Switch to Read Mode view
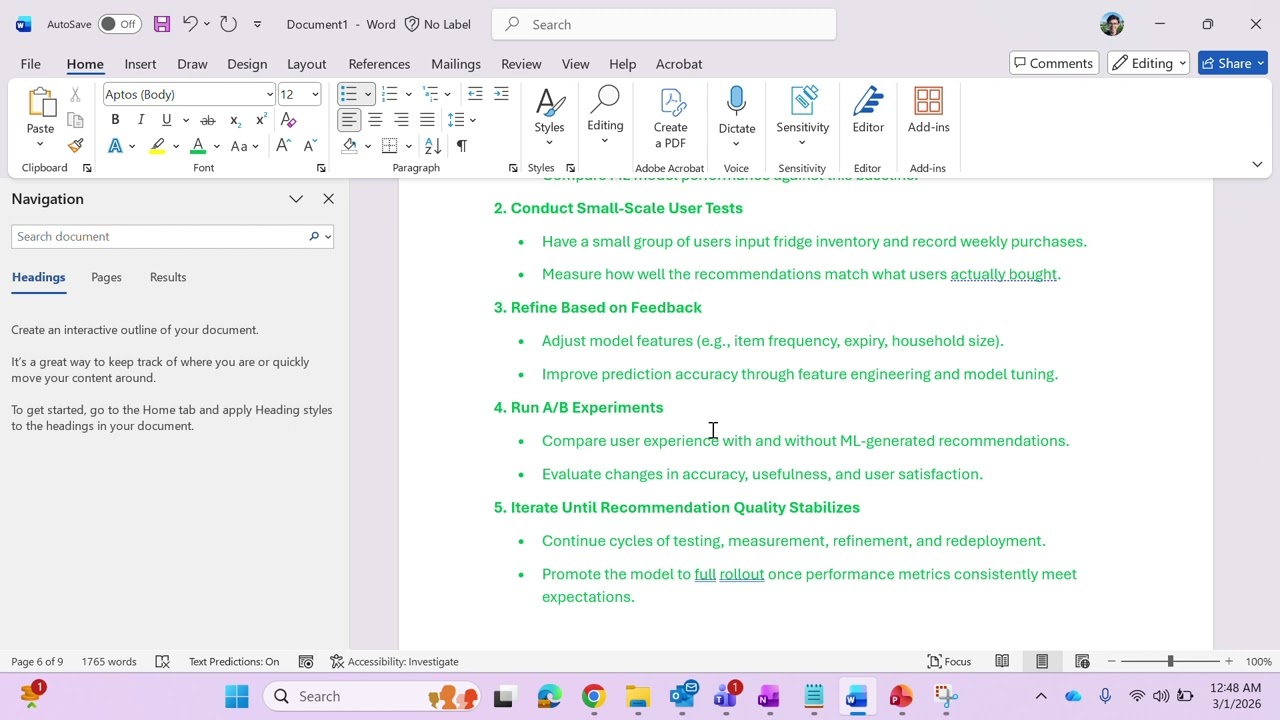 click(x=1002, y=662)
